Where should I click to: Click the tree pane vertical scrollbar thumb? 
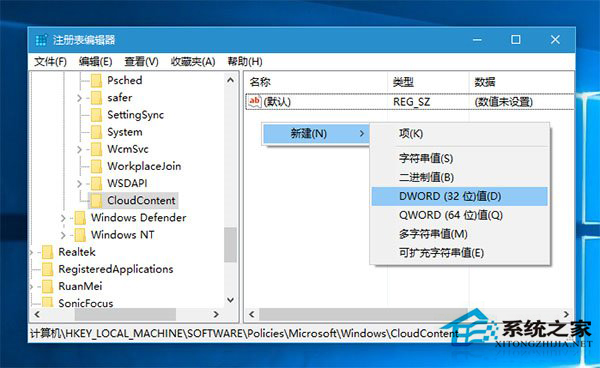[230, 245]
